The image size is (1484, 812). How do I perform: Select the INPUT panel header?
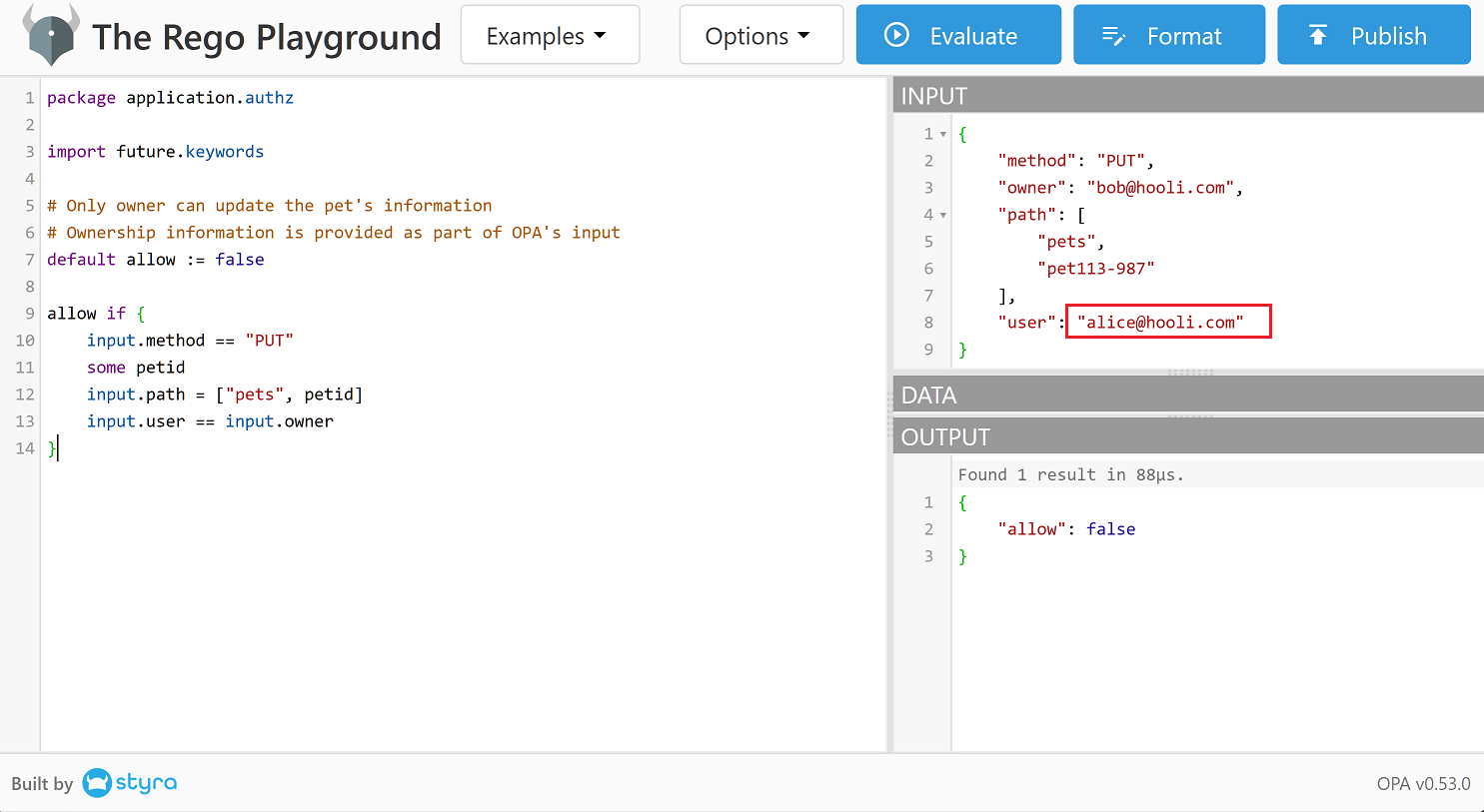pos(1187,96)
